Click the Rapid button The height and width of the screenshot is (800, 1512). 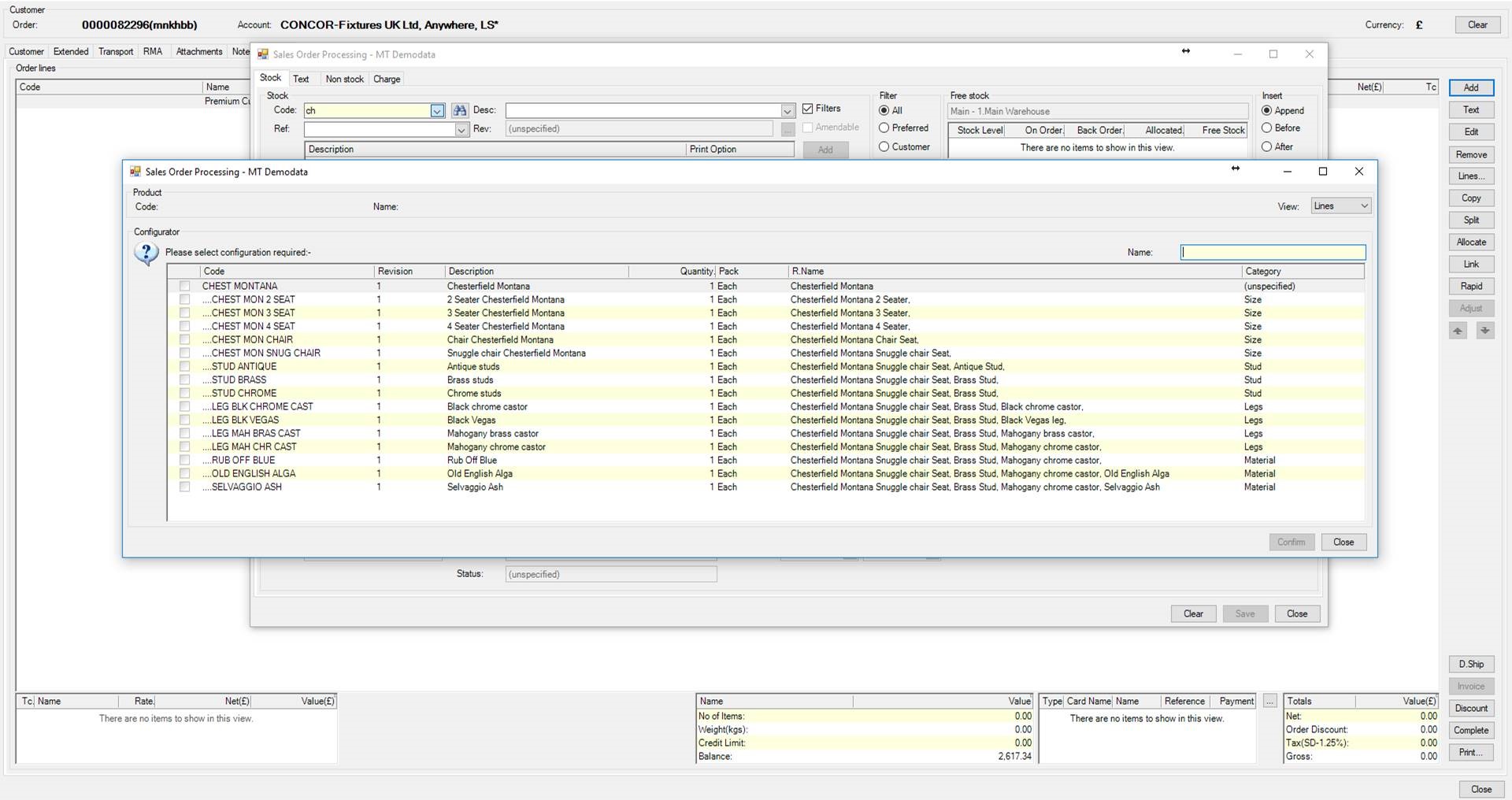pos(1471,286)
